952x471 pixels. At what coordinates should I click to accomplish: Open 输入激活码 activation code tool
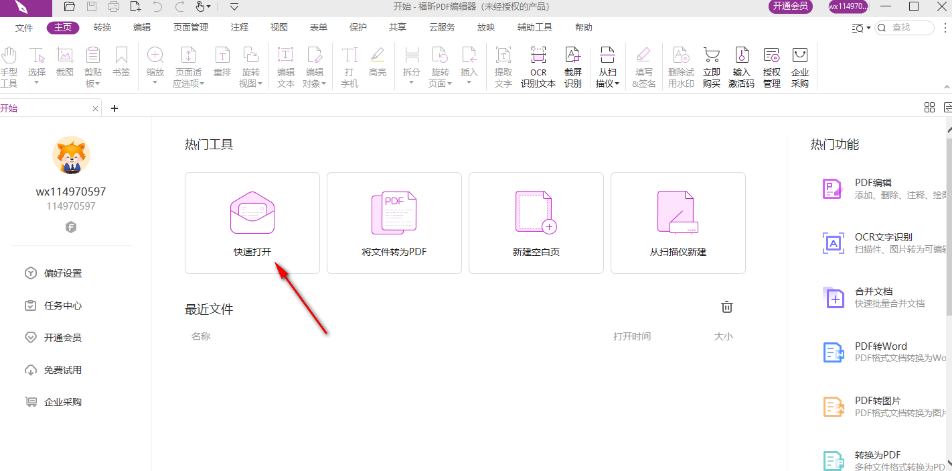741,66
